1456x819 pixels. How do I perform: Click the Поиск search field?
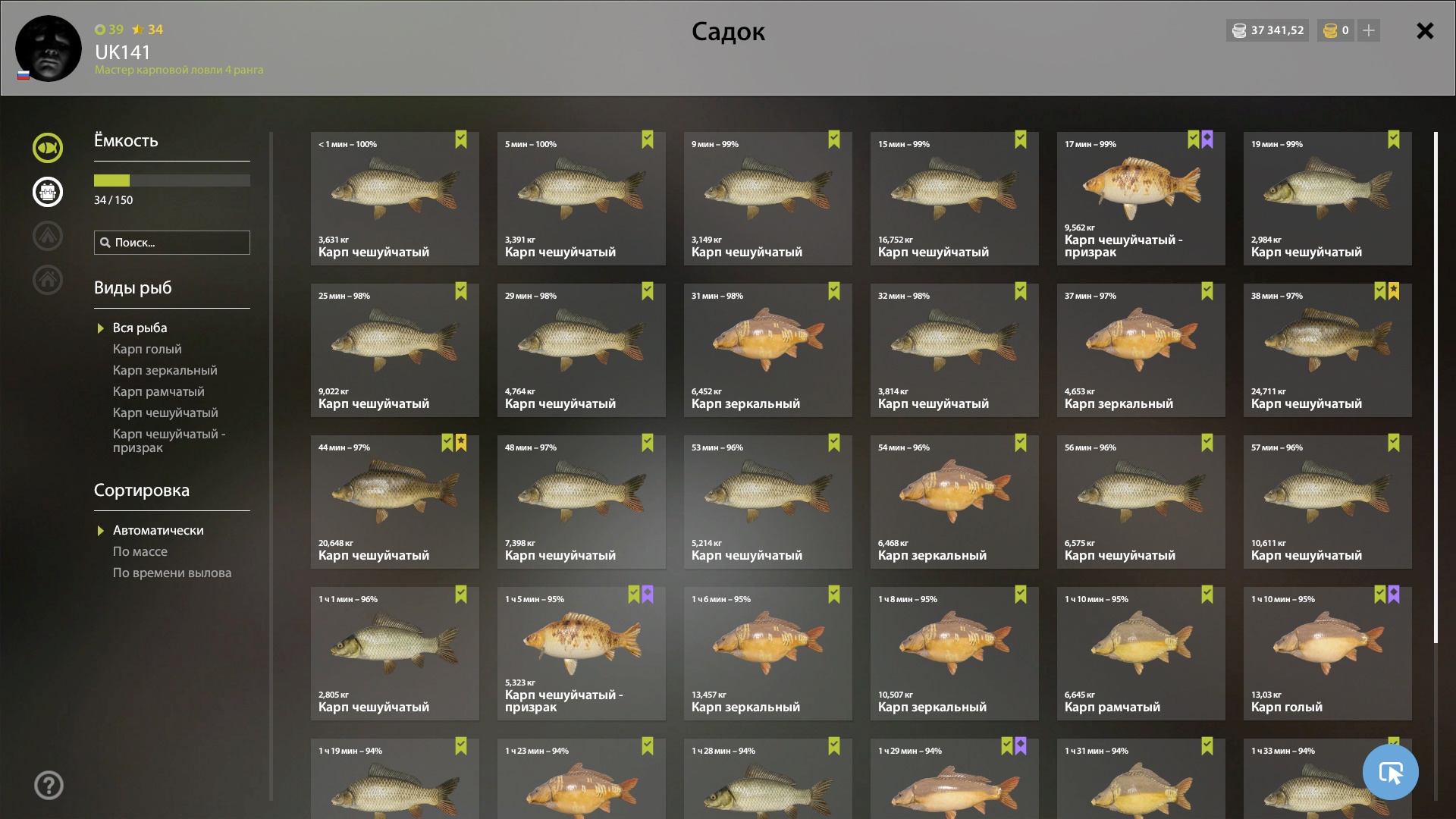pos(172,243)
